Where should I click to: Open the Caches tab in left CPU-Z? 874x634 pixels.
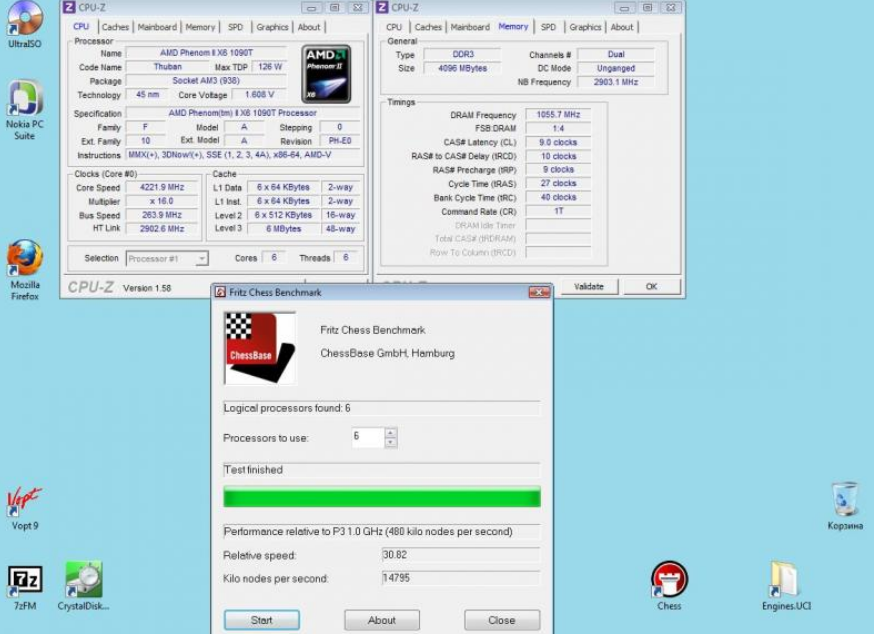tap(115, 27)
